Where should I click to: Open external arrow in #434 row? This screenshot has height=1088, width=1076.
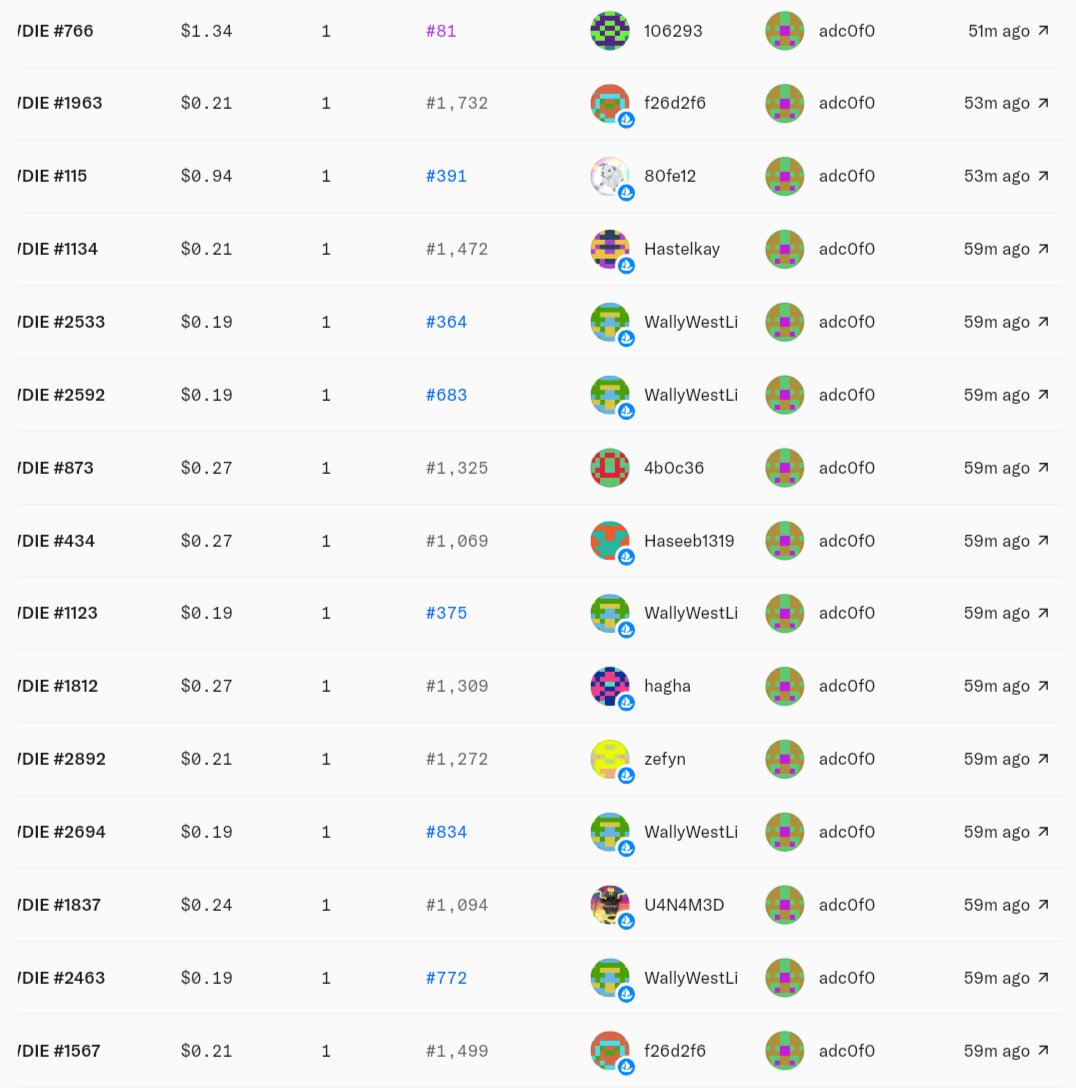click(x=1043, y=541)
